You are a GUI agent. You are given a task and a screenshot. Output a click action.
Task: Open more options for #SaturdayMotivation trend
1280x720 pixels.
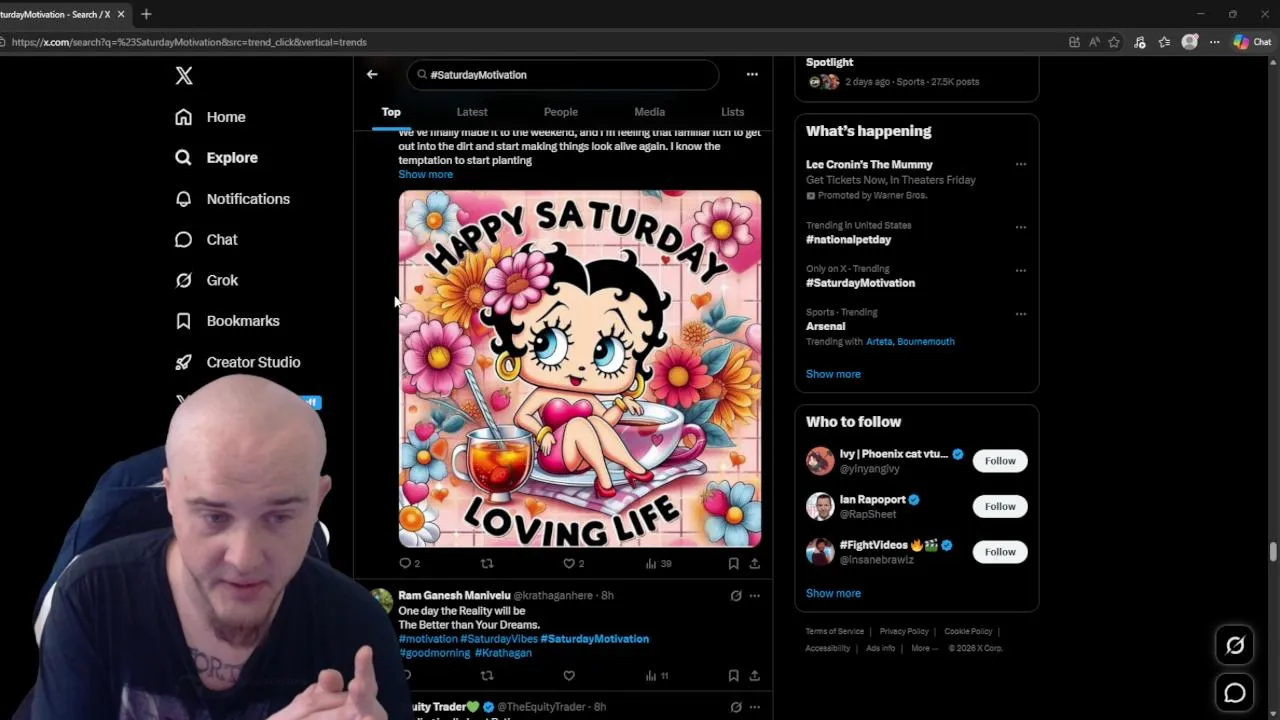point(1020,270)
